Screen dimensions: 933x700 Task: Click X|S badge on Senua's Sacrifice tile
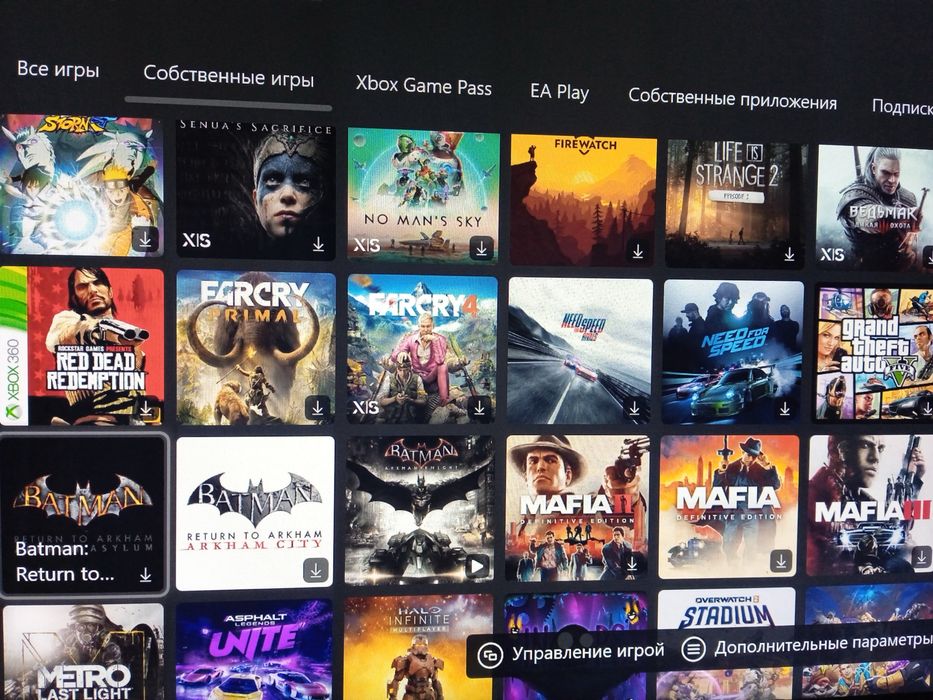(196, 240)
